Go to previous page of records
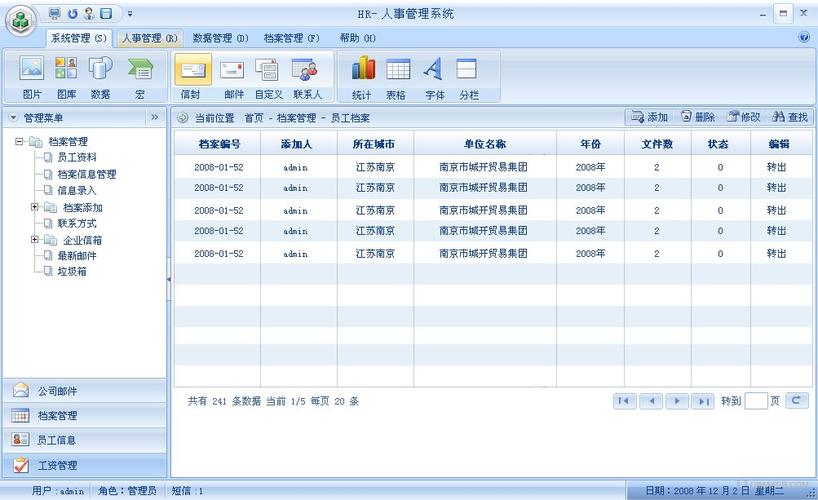Screen dimensions: 818x500 click(651, 401)
